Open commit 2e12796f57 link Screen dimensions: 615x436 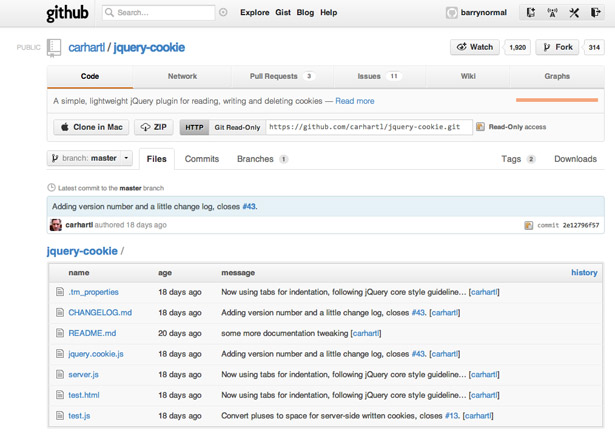[x=581, y=225]
